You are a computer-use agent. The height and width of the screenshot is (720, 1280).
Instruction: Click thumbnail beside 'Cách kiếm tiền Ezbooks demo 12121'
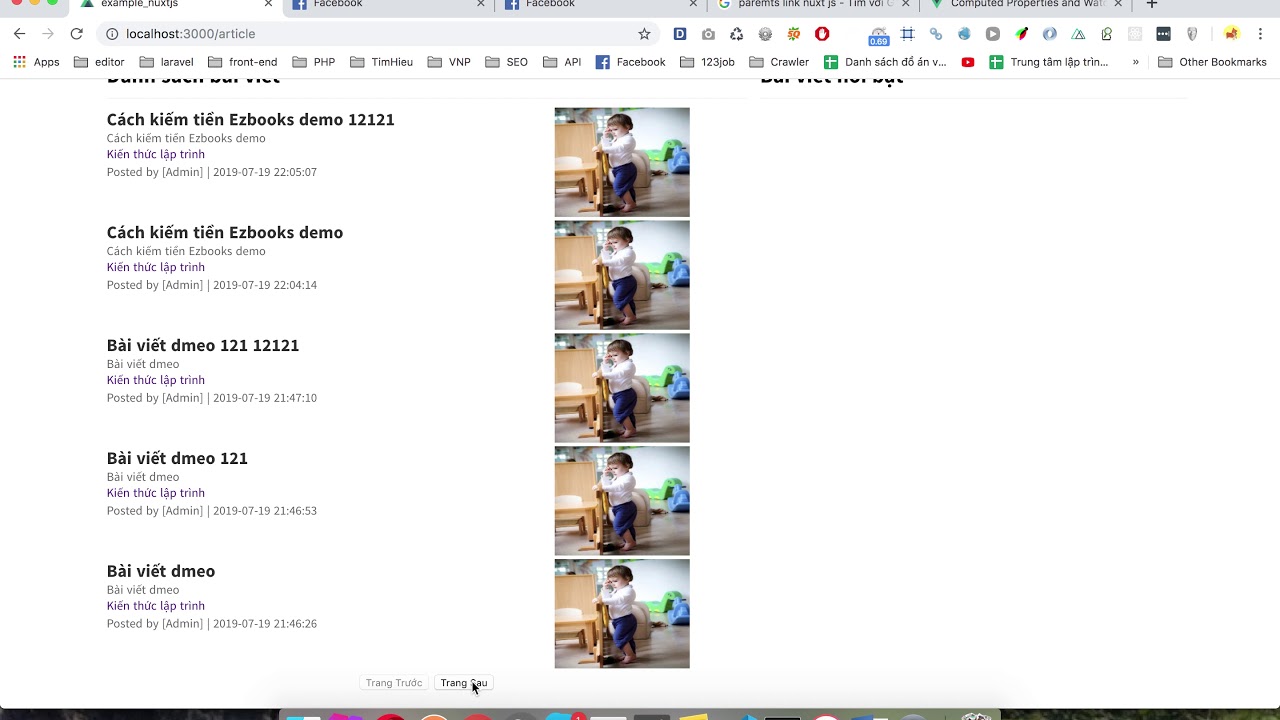click(x=622, y=162)
